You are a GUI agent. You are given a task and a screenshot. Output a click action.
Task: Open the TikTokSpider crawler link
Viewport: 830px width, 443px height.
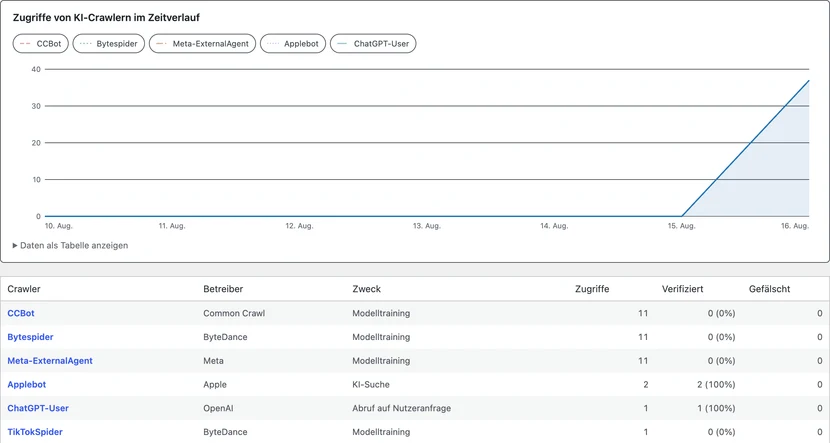pyautogui.click(x=35, y=432)
